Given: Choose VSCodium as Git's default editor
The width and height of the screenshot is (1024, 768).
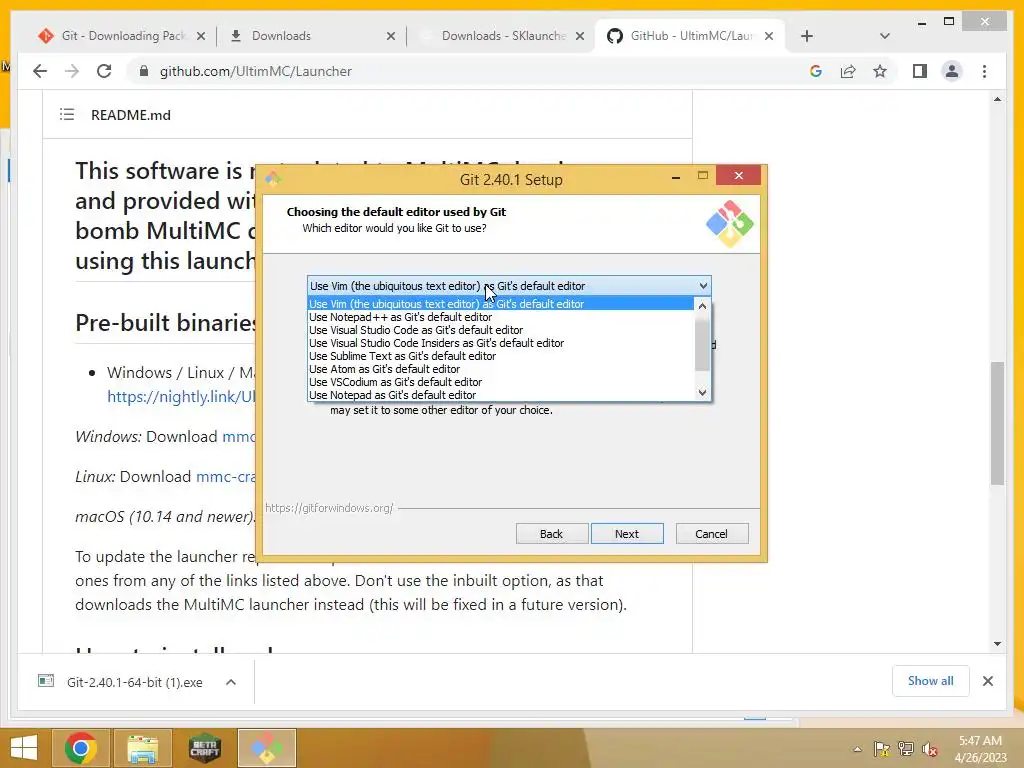Looking at the screenshot, I should (500, 382).
